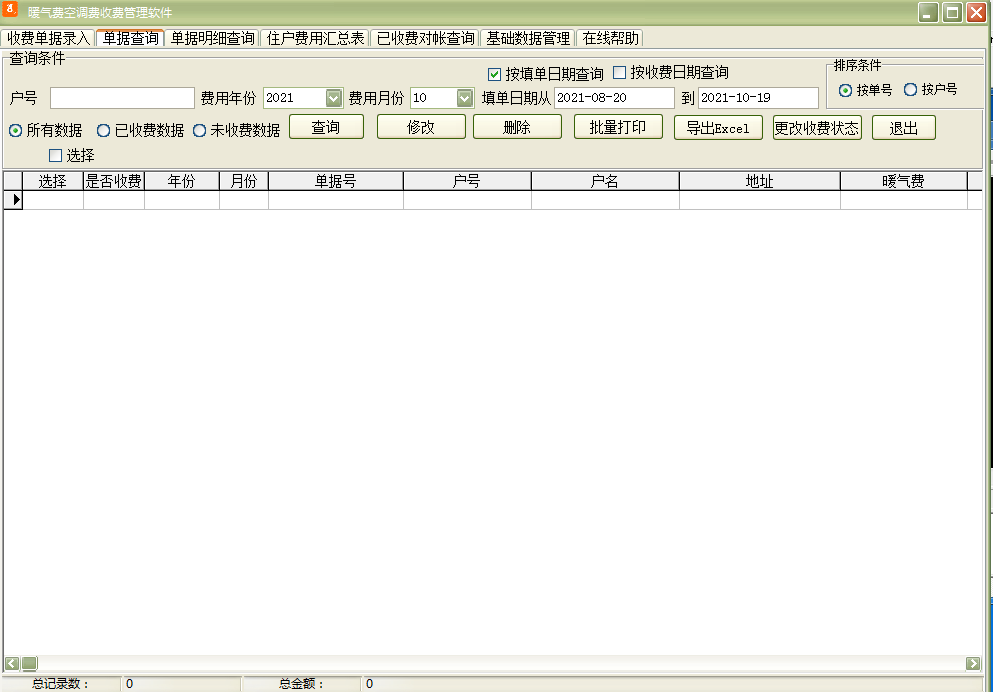
Task: Select 已收费数据 radio option
Action: tap(103, 130)
